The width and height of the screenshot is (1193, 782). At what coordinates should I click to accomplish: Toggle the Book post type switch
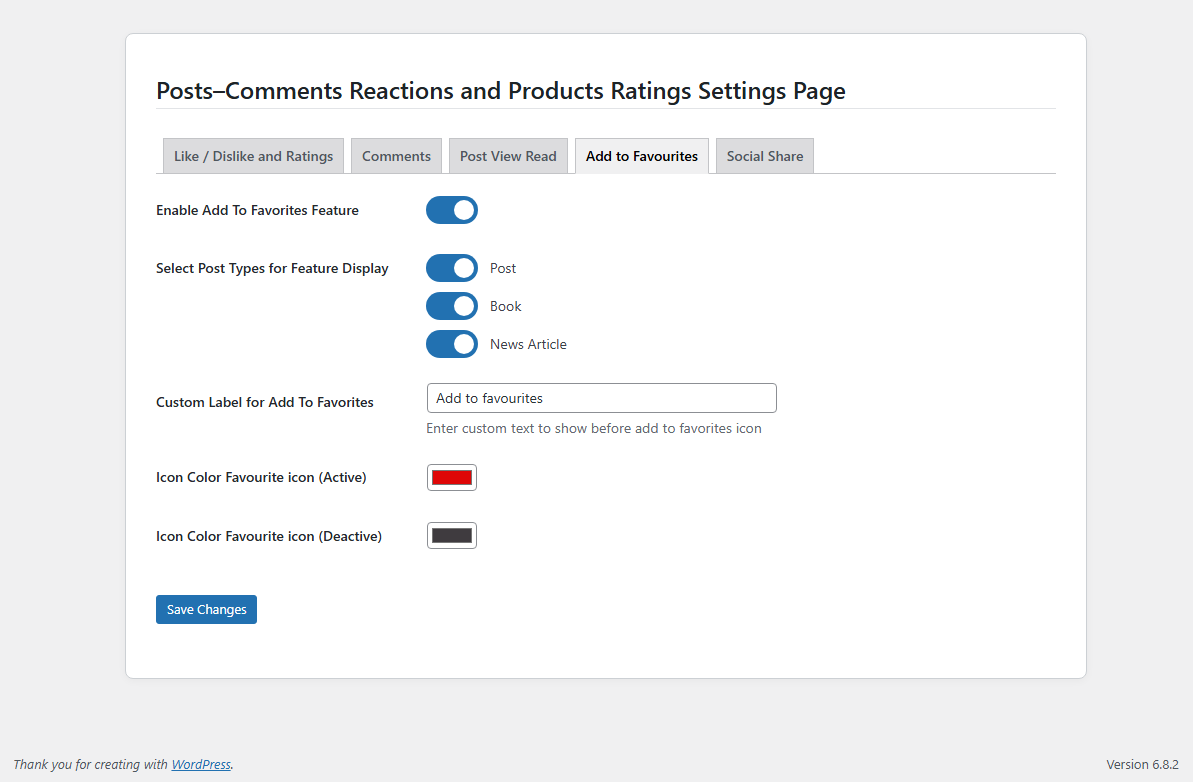coord(452,306)
